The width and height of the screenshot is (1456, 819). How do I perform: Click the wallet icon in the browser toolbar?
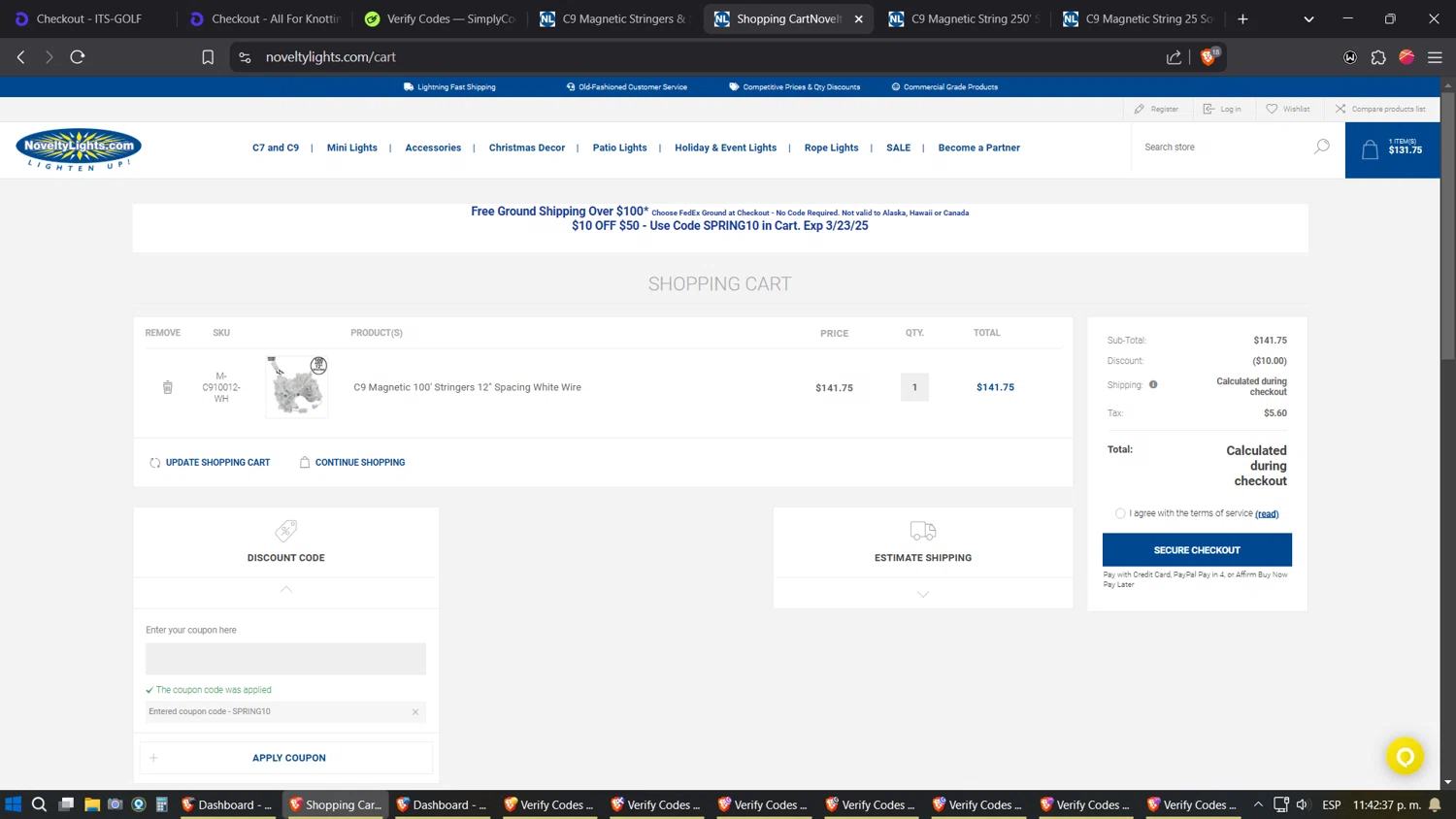pyautogui.click(x=1350, y=57)
